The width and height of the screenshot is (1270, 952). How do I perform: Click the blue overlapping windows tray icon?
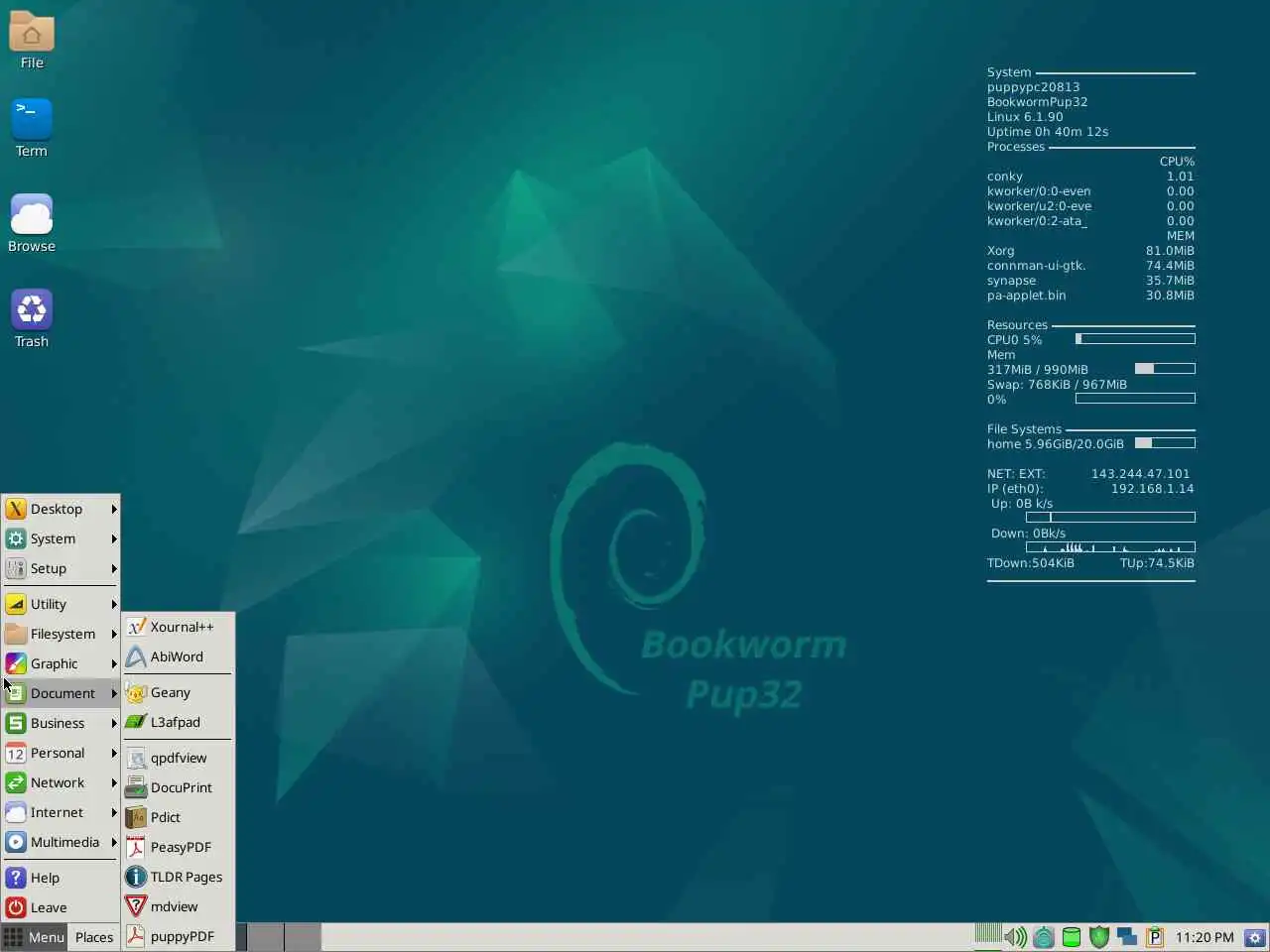point(1127,937)
